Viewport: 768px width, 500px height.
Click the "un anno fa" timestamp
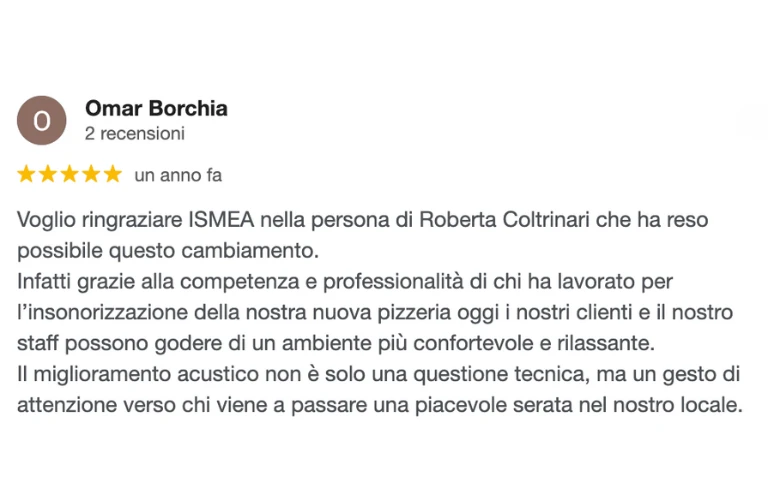(x=178, y=176)
